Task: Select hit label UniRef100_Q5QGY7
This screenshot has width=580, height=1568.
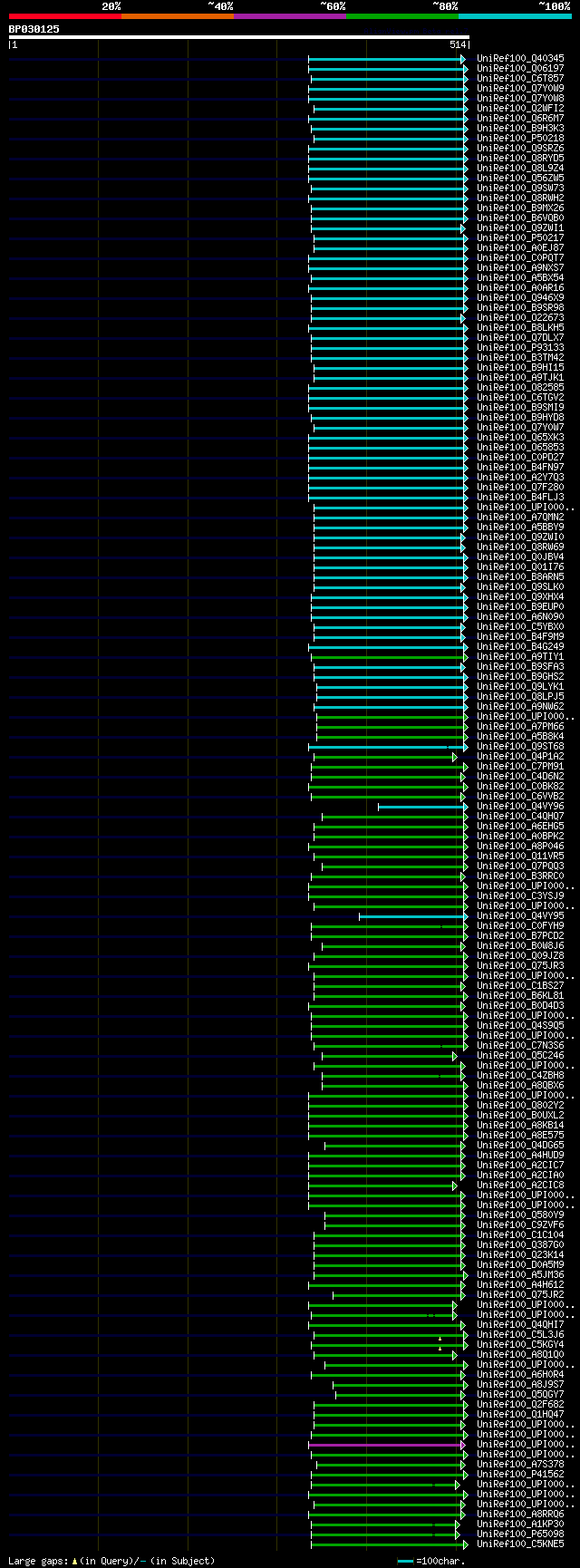Action: 520,1395
